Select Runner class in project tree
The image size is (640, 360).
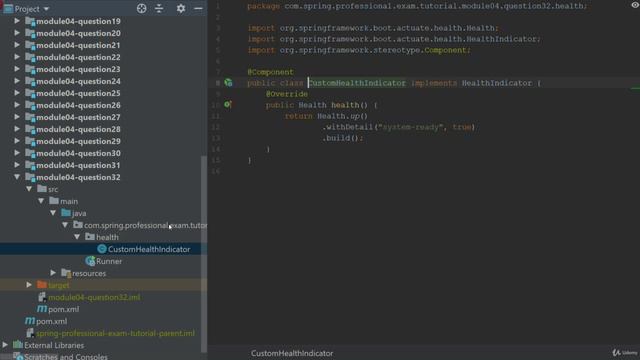(x=109, y=261)
